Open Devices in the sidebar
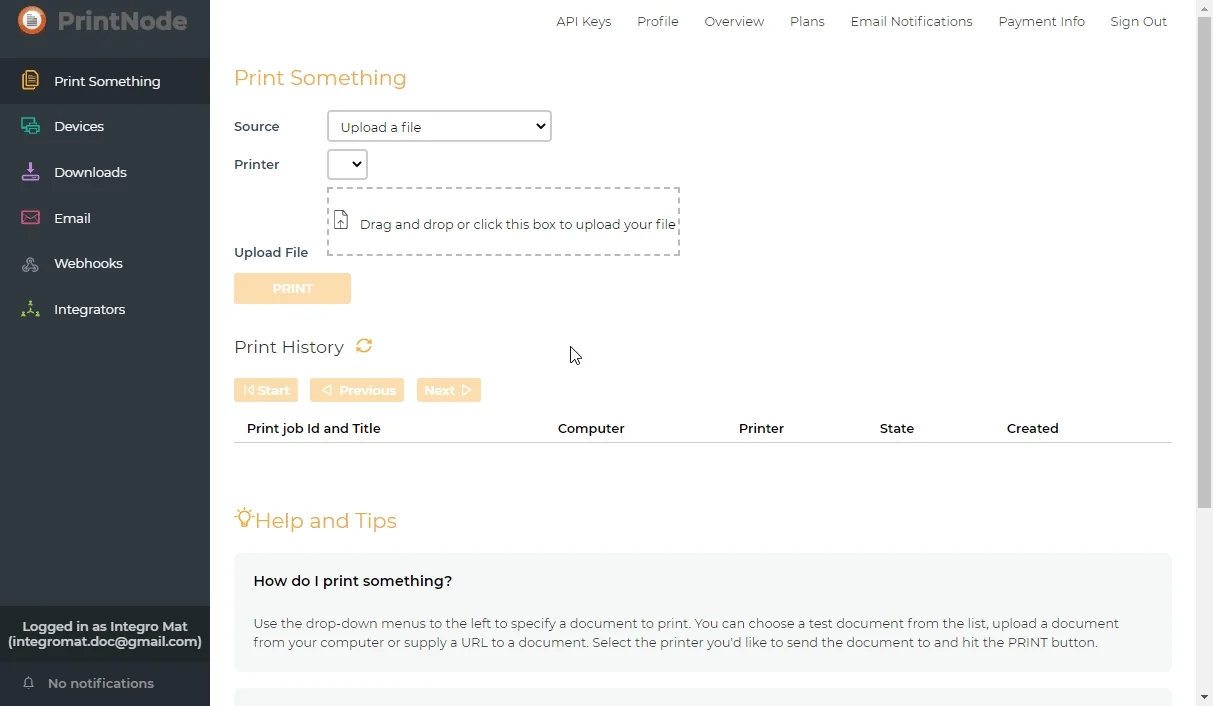This screenshot has height=706, width=1213. coord(105,126)
